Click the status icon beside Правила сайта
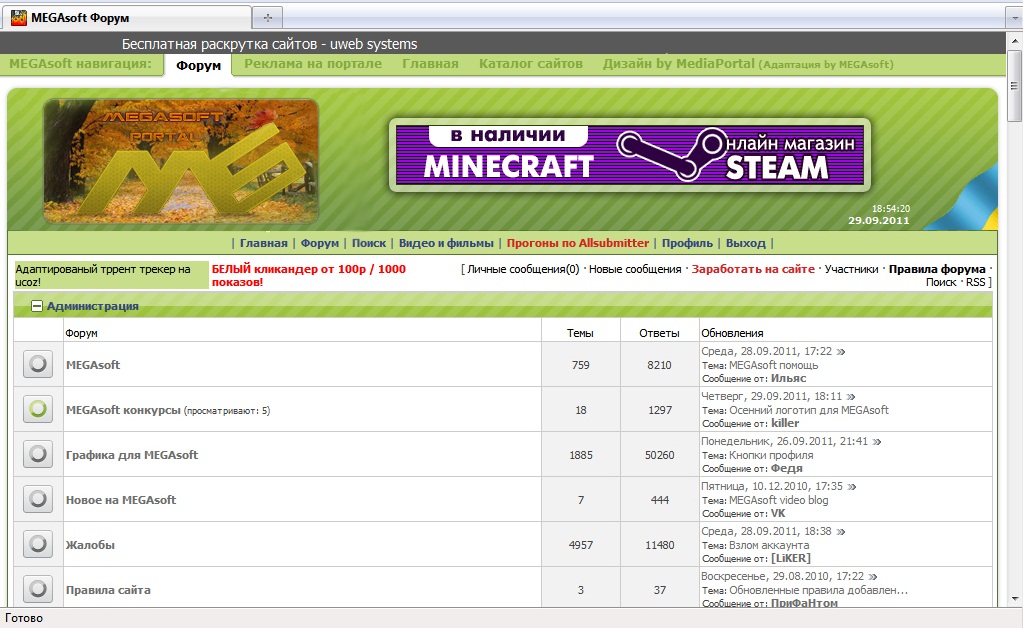The image size is (1023, 629). [38, 589]
